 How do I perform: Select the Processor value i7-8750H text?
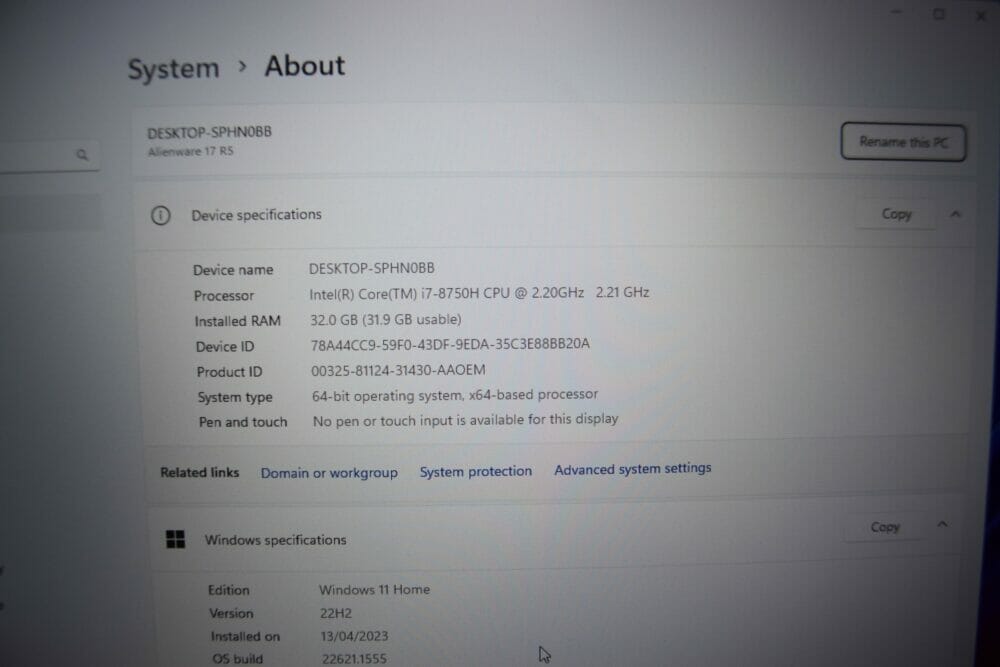pos(479,293)
